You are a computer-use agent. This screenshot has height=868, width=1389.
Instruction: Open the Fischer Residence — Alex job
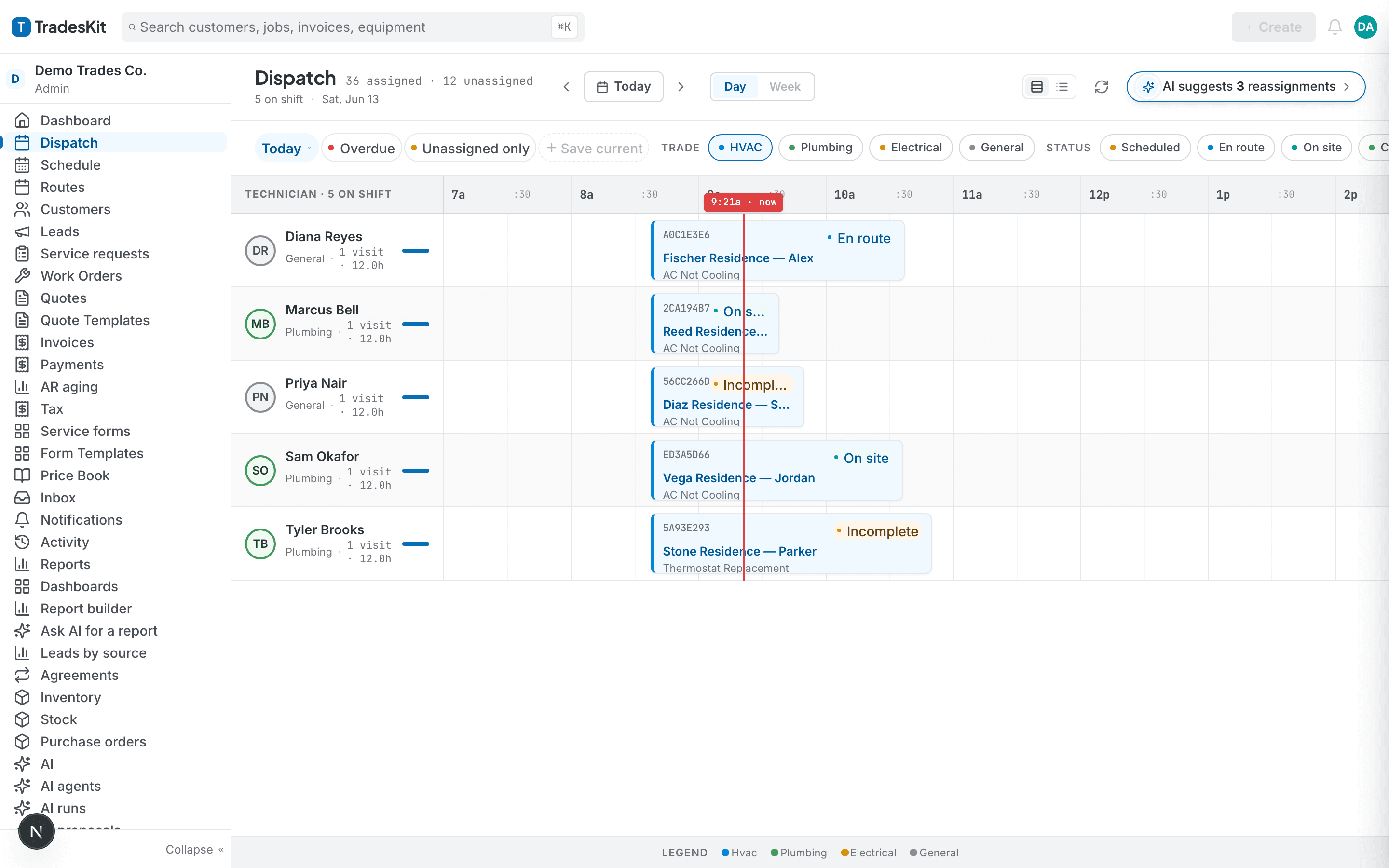(778, 250)
